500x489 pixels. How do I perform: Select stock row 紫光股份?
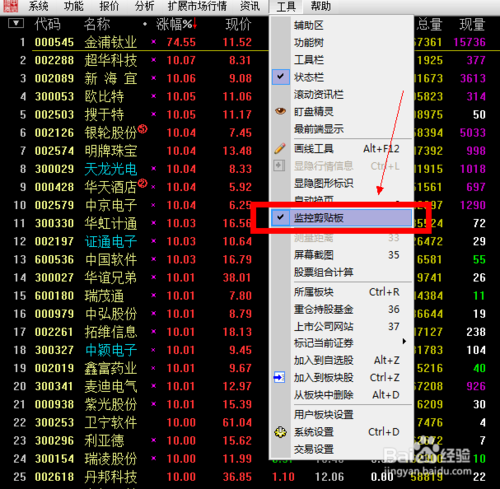click(x=110, y=405)
